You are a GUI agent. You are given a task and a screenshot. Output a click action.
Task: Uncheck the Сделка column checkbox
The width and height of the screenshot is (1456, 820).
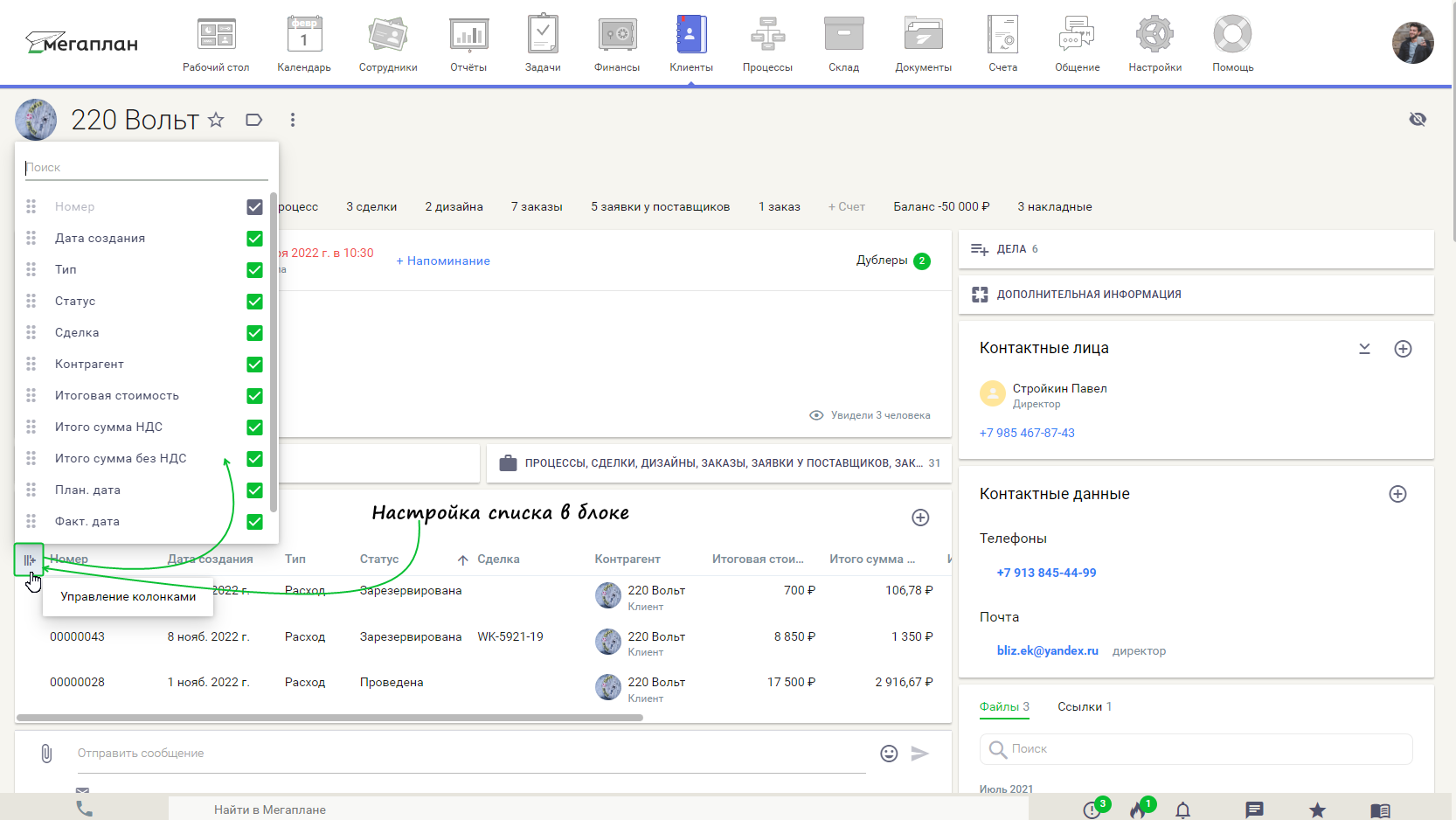coord(254,333)
